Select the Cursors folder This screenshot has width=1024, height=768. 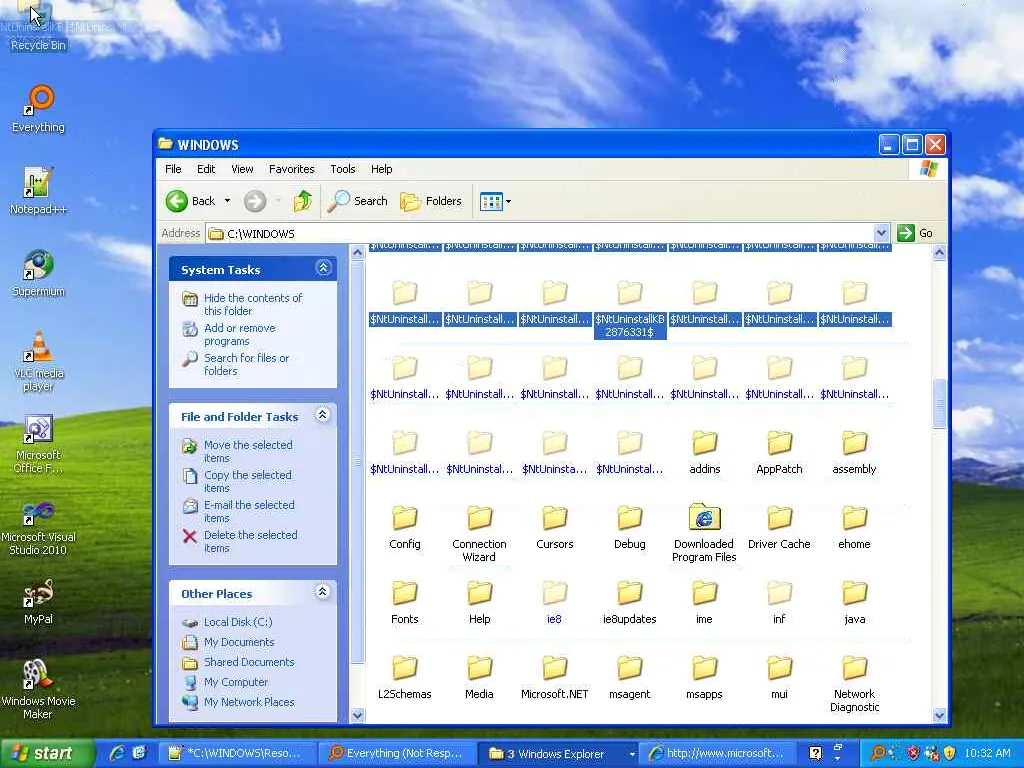[x=554, y=527]
